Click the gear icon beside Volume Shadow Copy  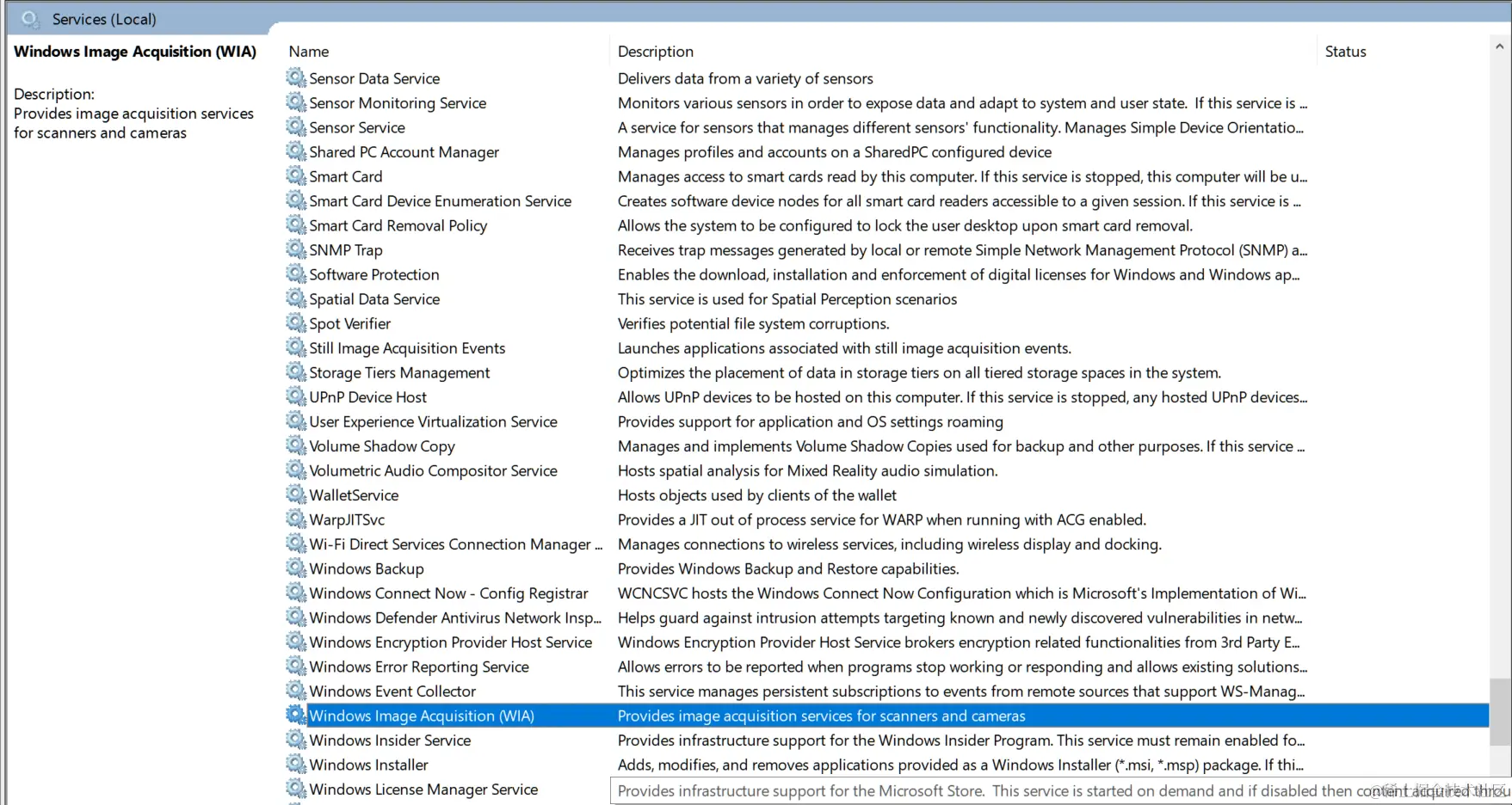point(296,446)
